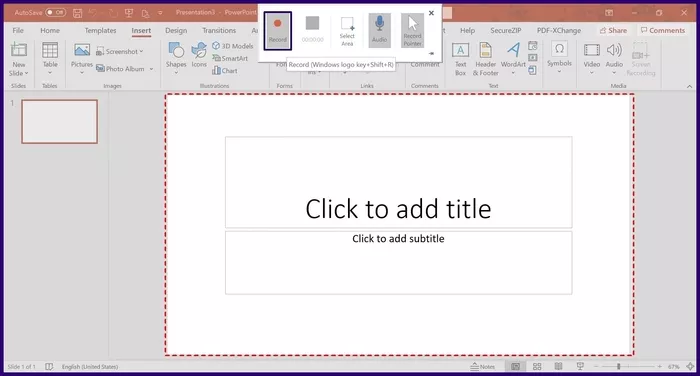
Task: Insert a Chart
Action: 225,71
